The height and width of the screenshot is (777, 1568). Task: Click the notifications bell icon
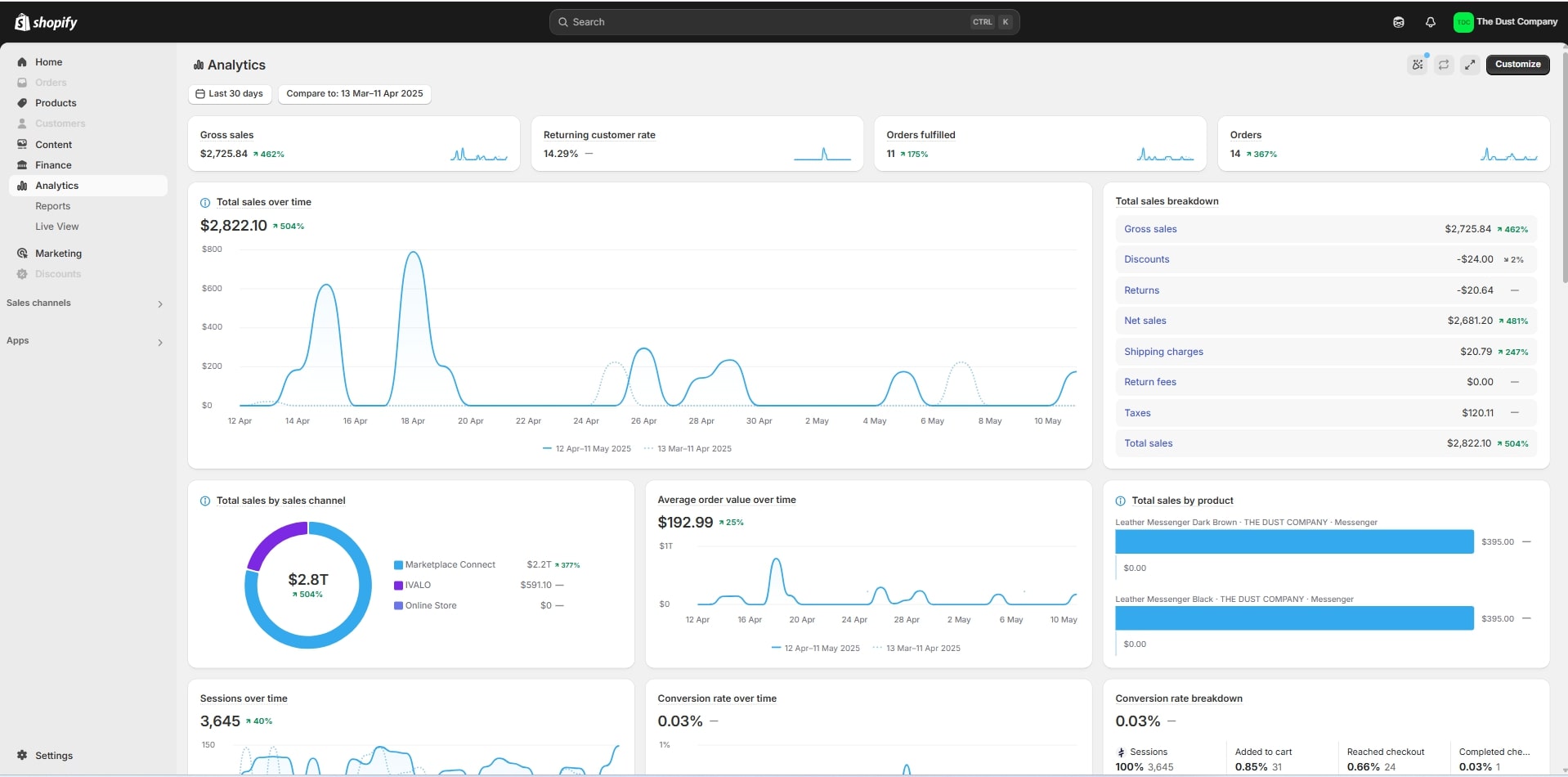1430,22
